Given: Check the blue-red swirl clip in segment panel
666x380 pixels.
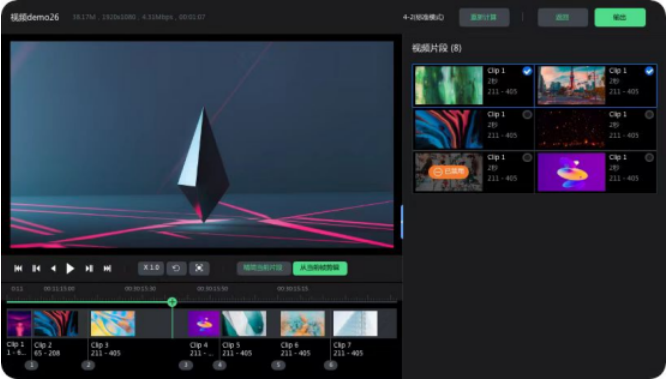Looking at the screenshot, I should click(x=527, y=115).
